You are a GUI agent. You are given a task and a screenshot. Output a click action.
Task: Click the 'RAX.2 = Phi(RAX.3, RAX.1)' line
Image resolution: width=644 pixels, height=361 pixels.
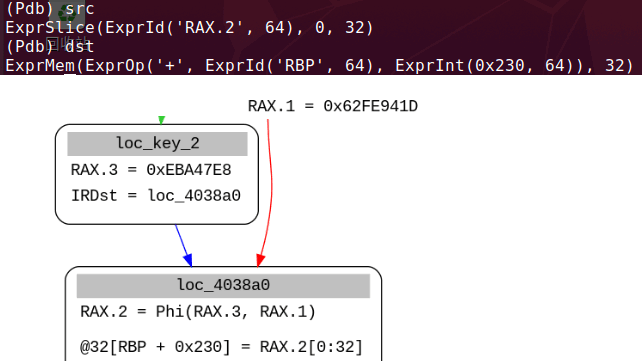coord(198,312)
